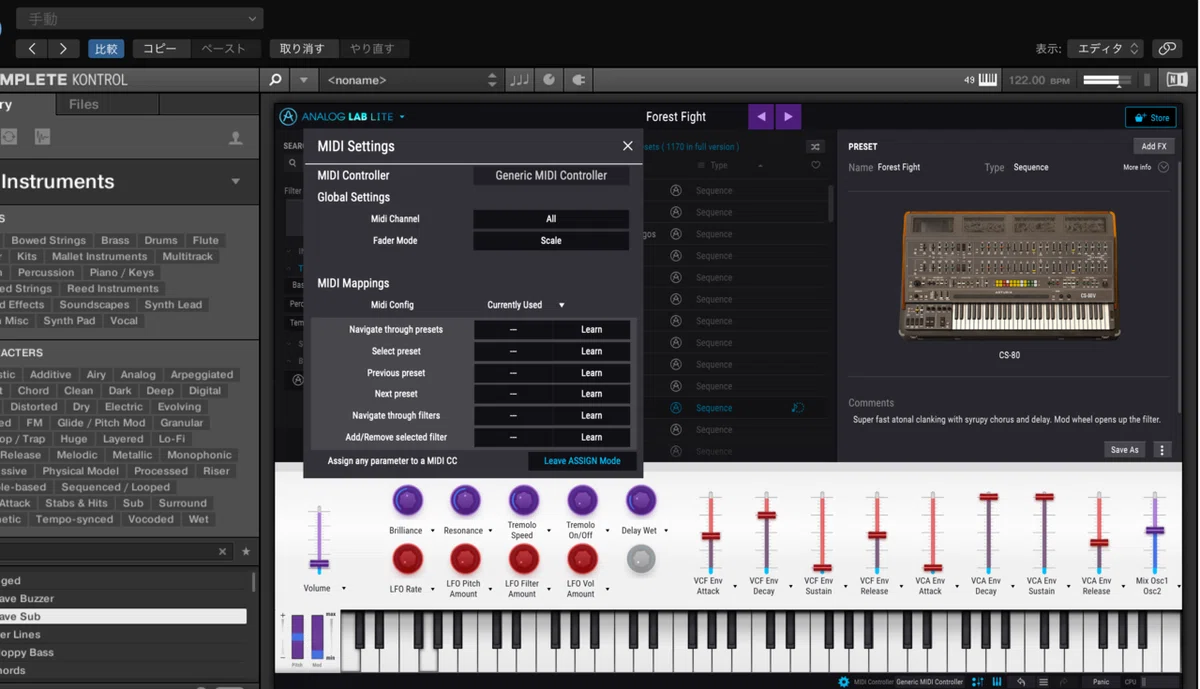
Task: Click the MIDI keyboard icon beside 49
Action: (988, 80)
